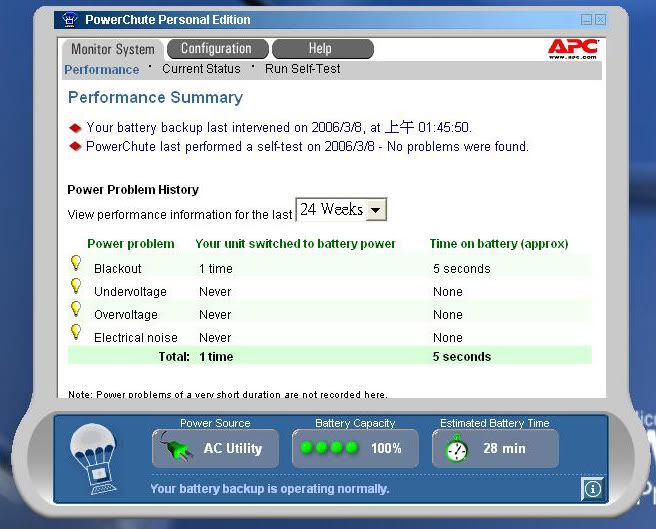Click the 'Estimated Battery Time' label
The width and height of the screenshot is (656, 529).
tap(495, 423)
